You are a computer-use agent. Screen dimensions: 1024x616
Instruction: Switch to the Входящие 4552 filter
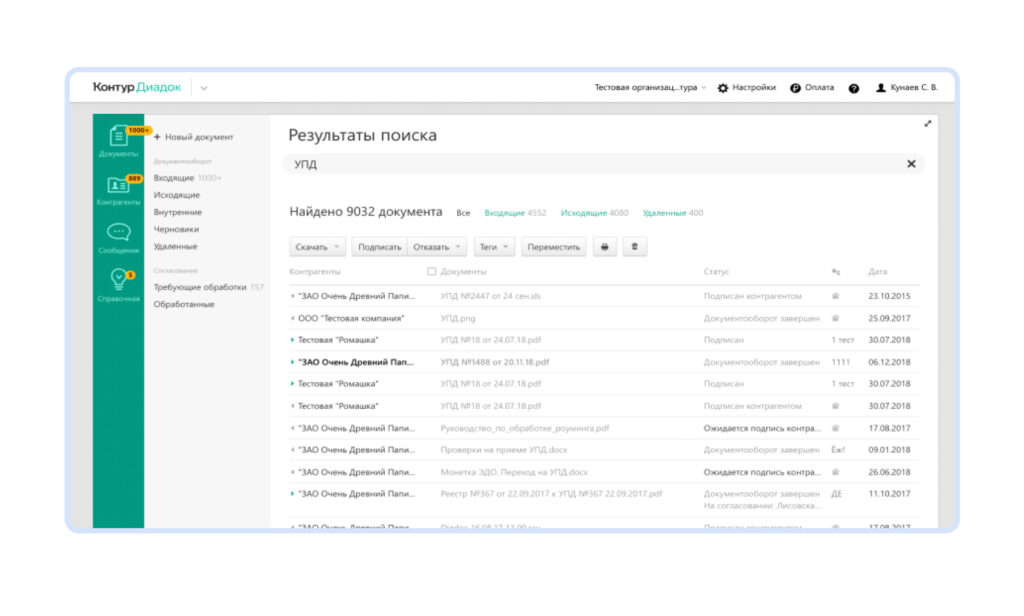[x=506, y=213]
